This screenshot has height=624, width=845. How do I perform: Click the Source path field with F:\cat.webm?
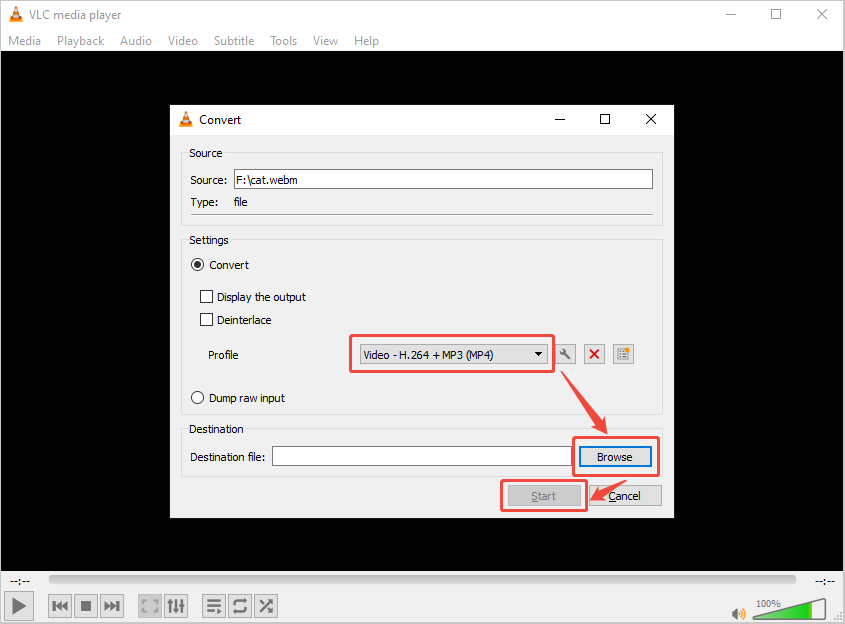[443, 179]
